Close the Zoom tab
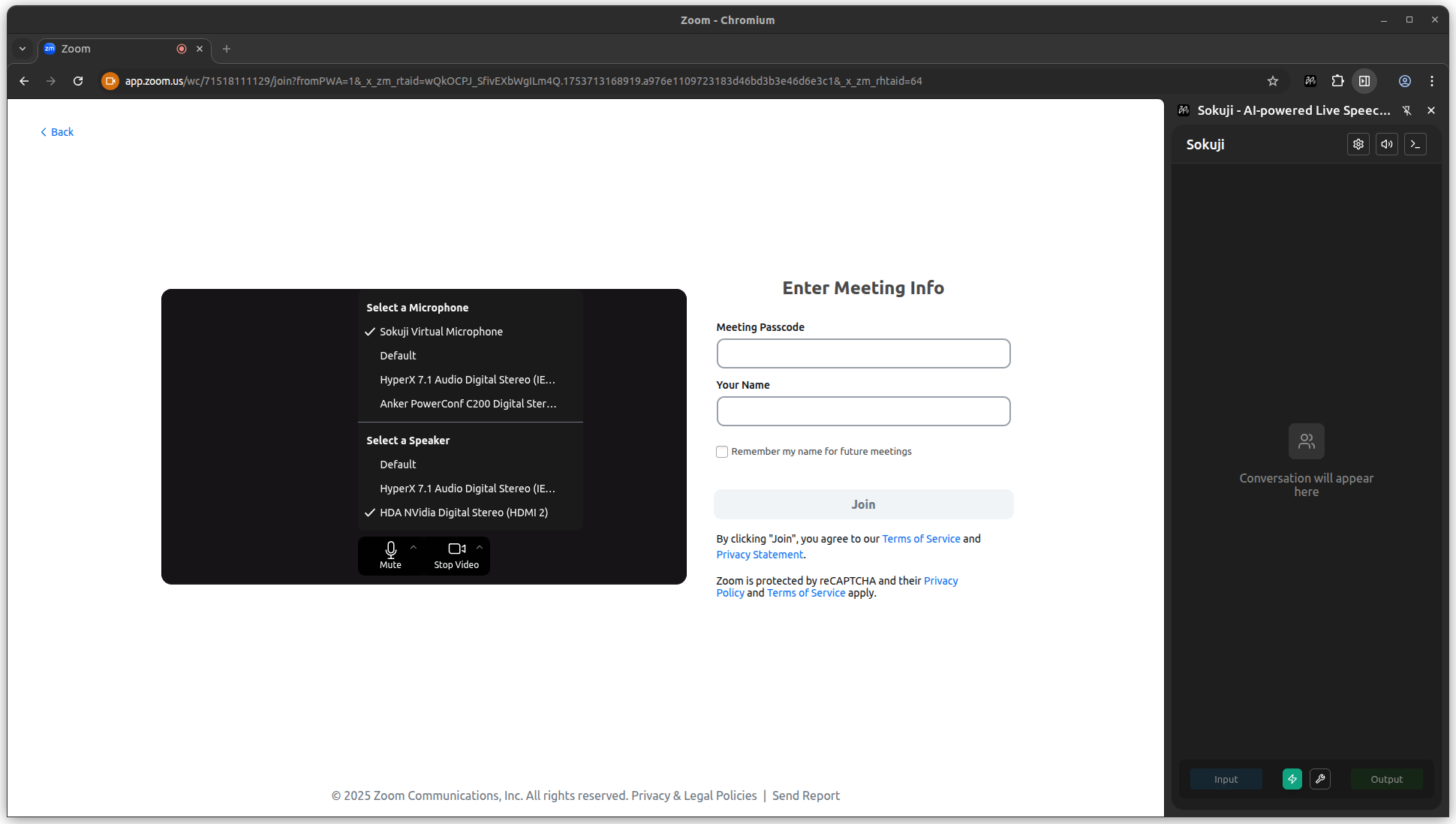Screen dimensions: 1456x824 coord(200,49)
